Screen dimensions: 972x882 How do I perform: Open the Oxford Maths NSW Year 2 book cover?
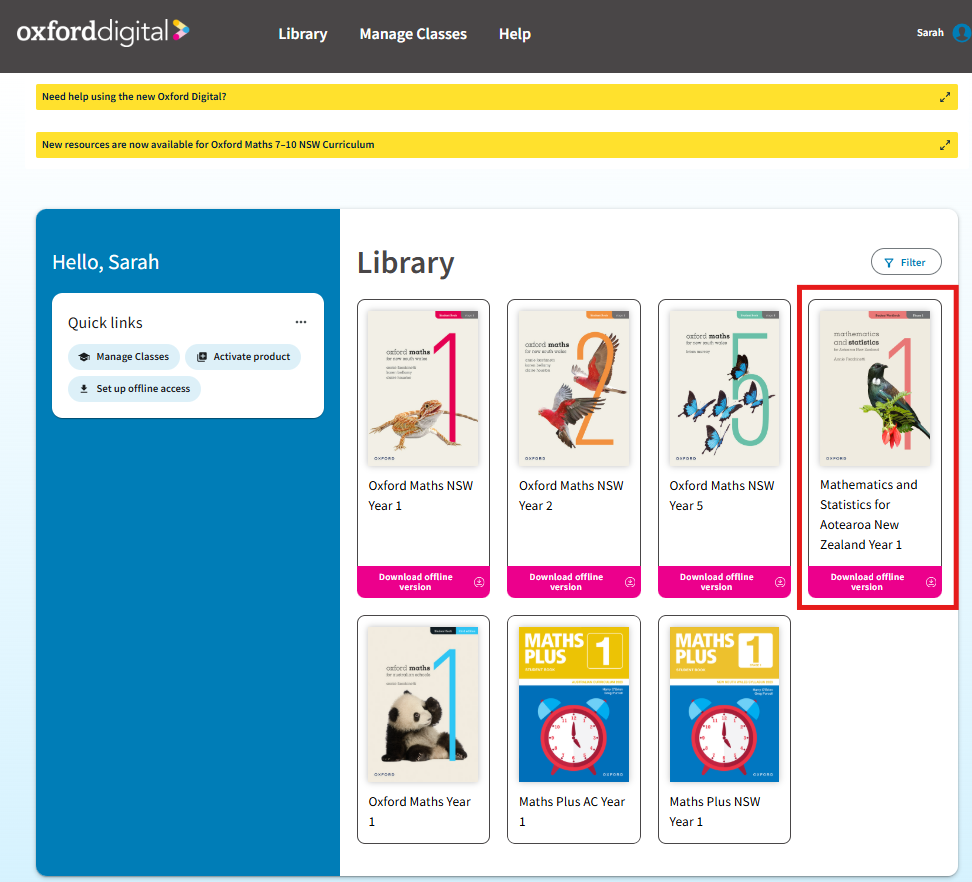pyautogui.click(x=573, y=389)
